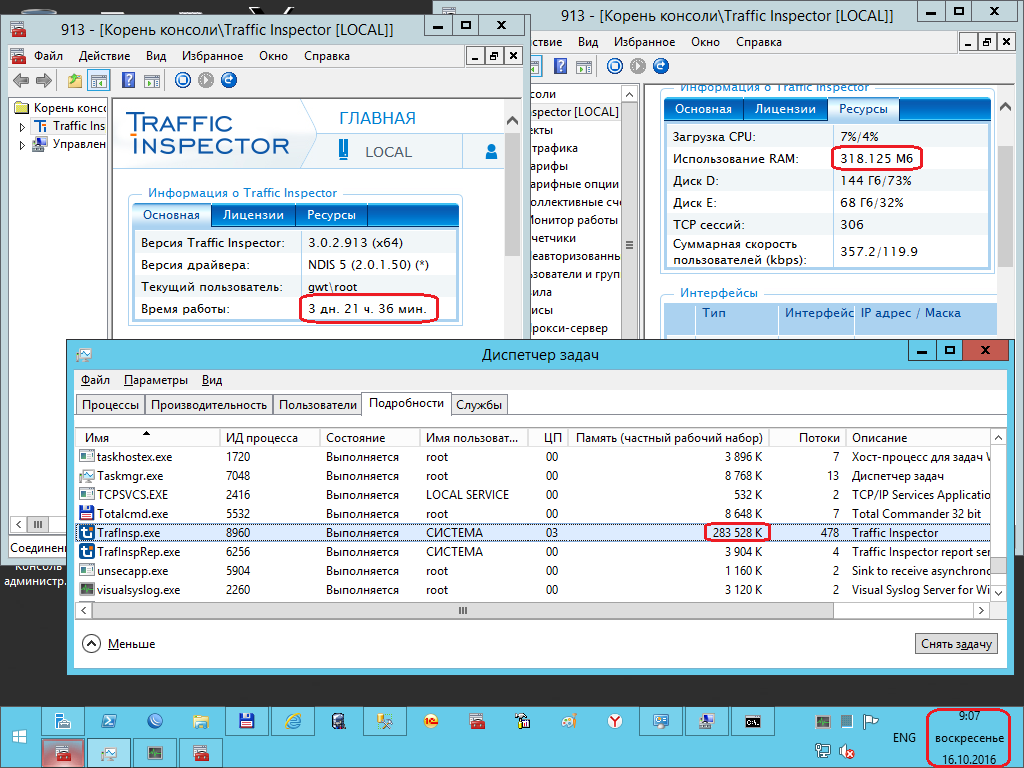
Task: Open the Help icon in ГЛАВНАЯ window toolbar
Action: tap(129, 80)
